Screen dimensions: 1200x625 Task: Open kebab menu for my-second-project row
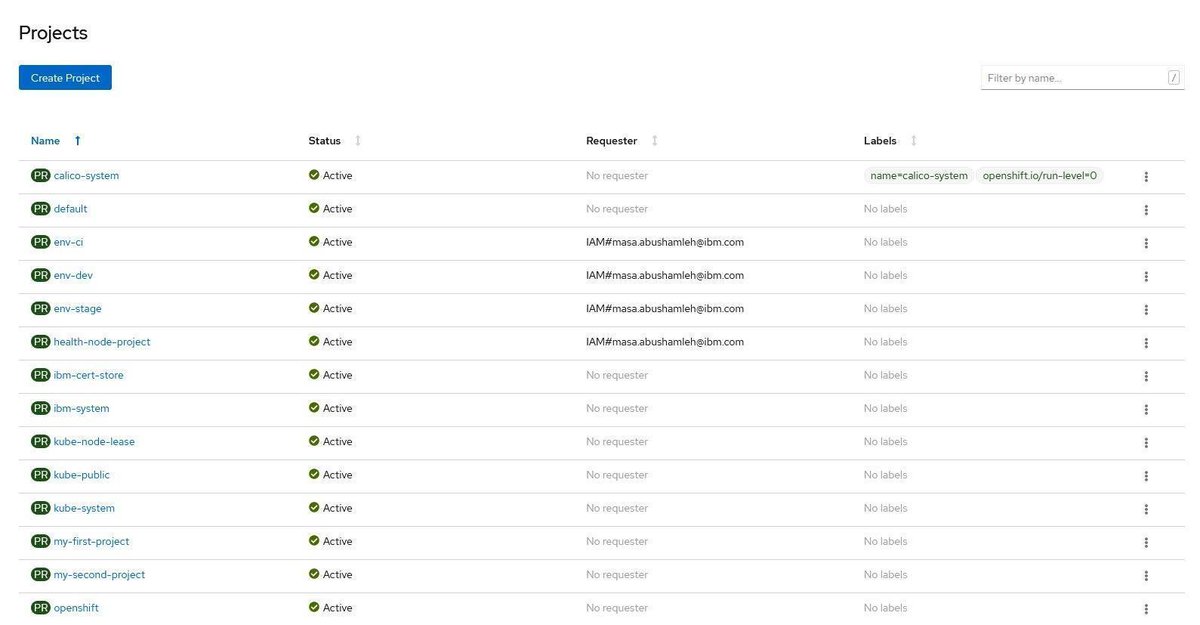click(1146, 575)
